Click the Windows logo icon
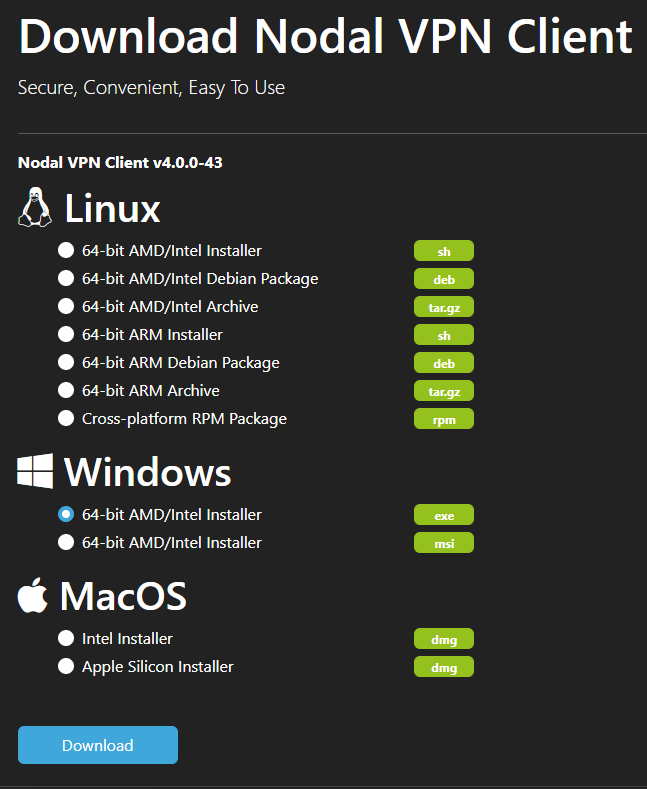This screenshot has width=647, height=789. tap(35, 471)
